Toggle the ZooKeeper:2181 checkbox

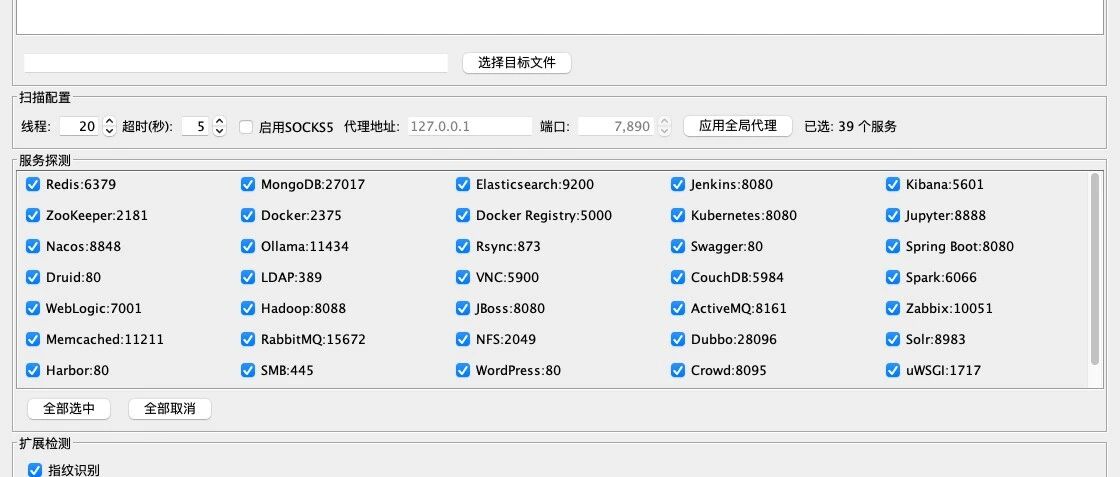33,215
